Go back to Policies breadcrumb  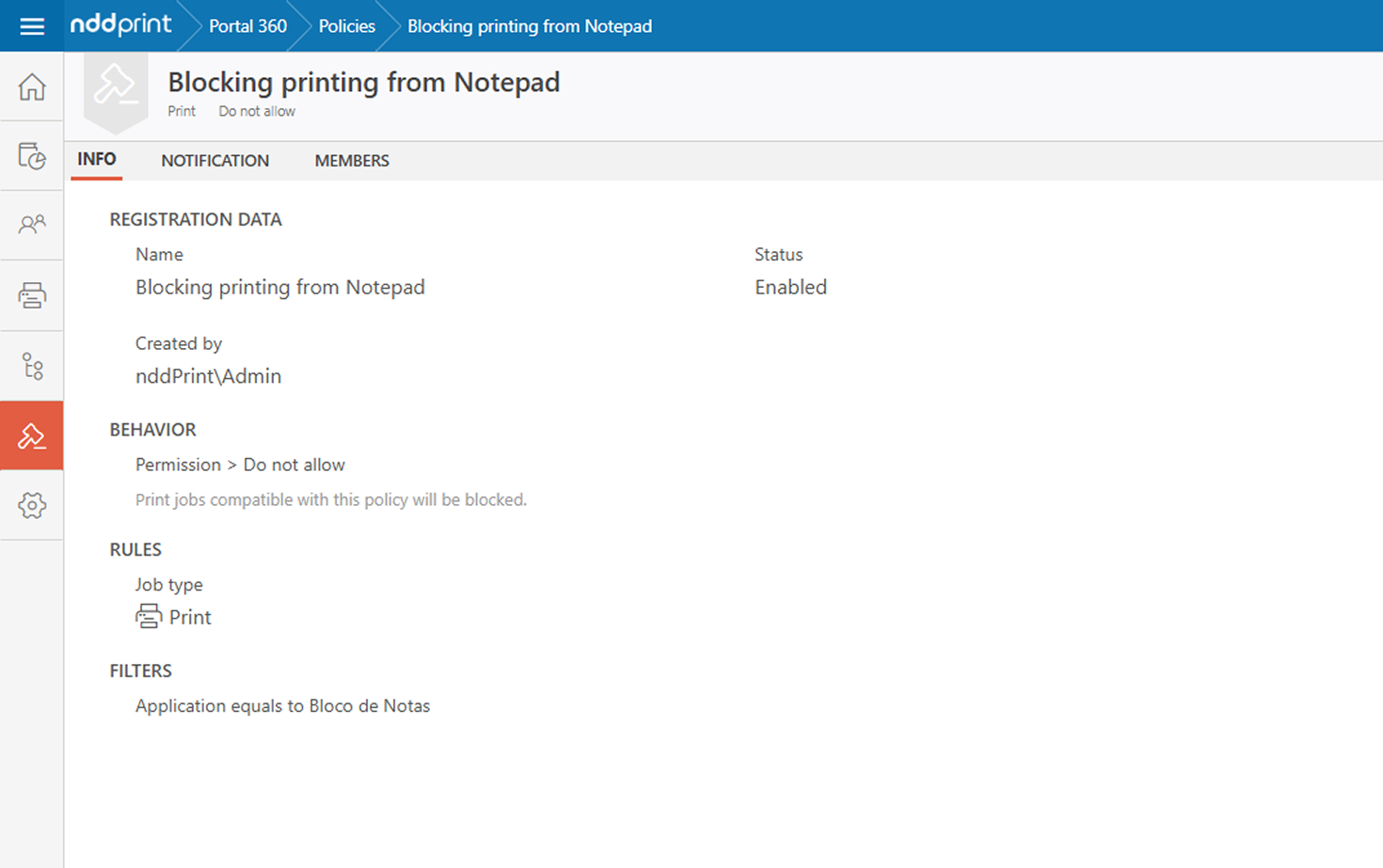point(346,26)
